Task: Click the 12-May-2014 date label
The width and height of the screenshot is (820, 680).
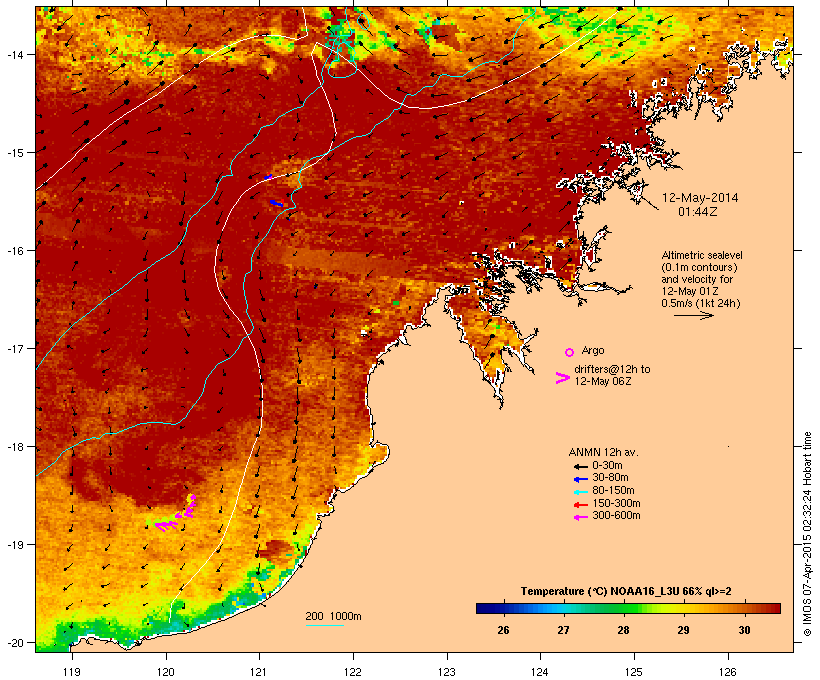Action: pos(700,198)
